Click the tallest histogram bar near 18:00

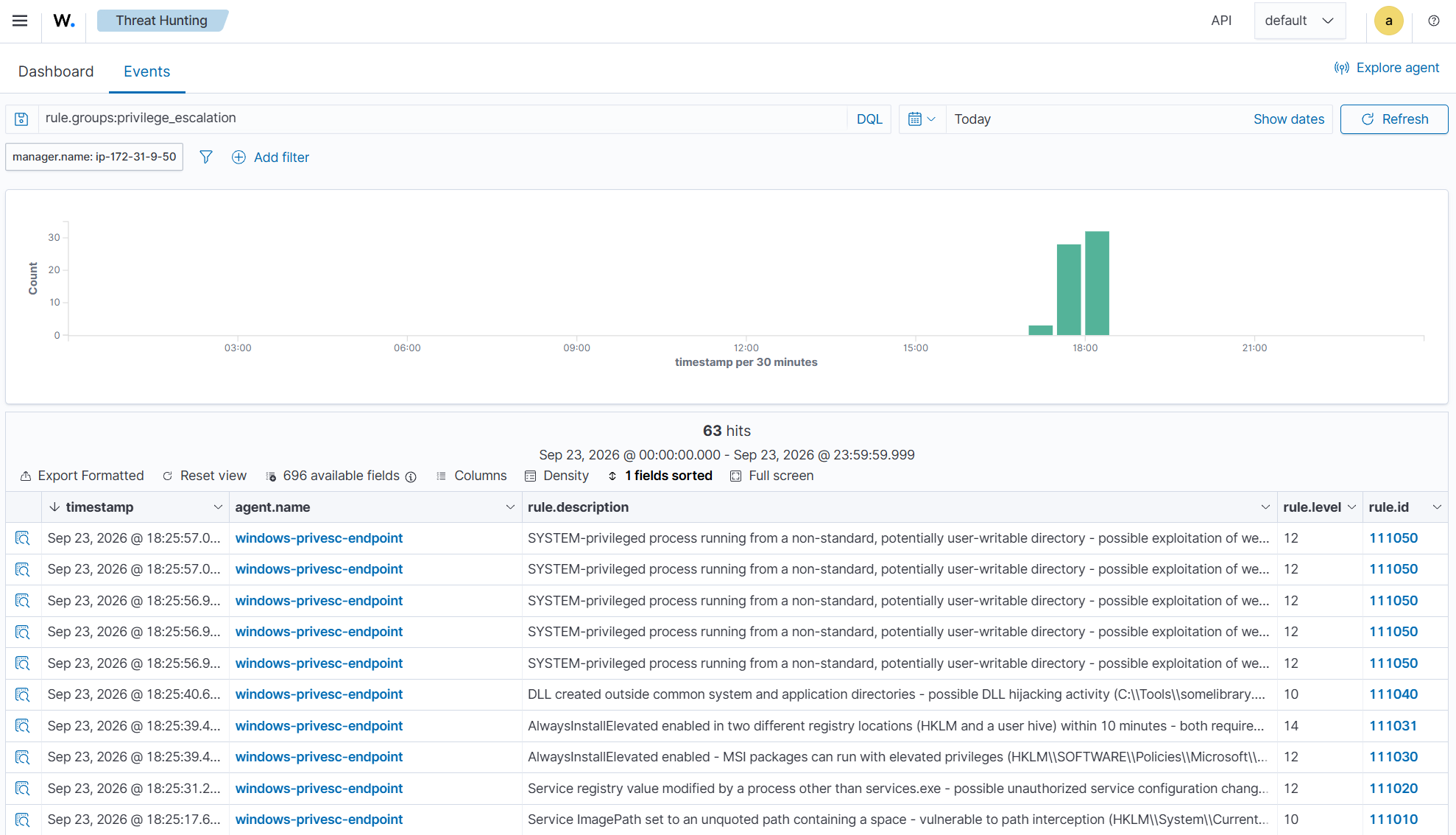coord(1097,283)
